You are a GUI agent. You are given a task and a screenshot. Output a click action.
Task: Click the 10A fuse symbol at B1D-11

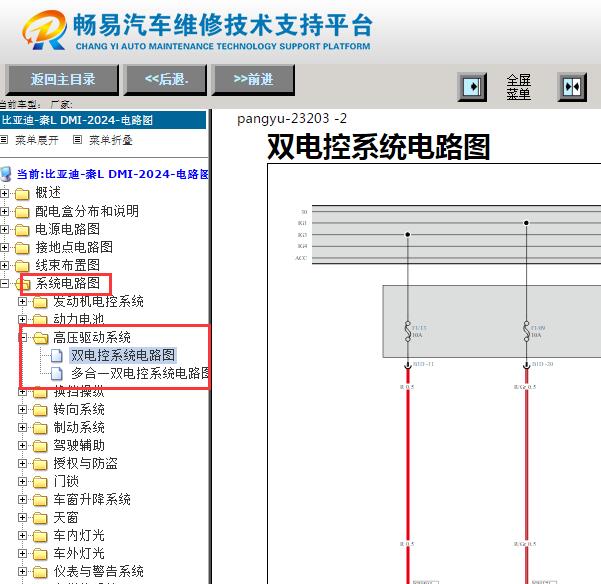(408, 331)
